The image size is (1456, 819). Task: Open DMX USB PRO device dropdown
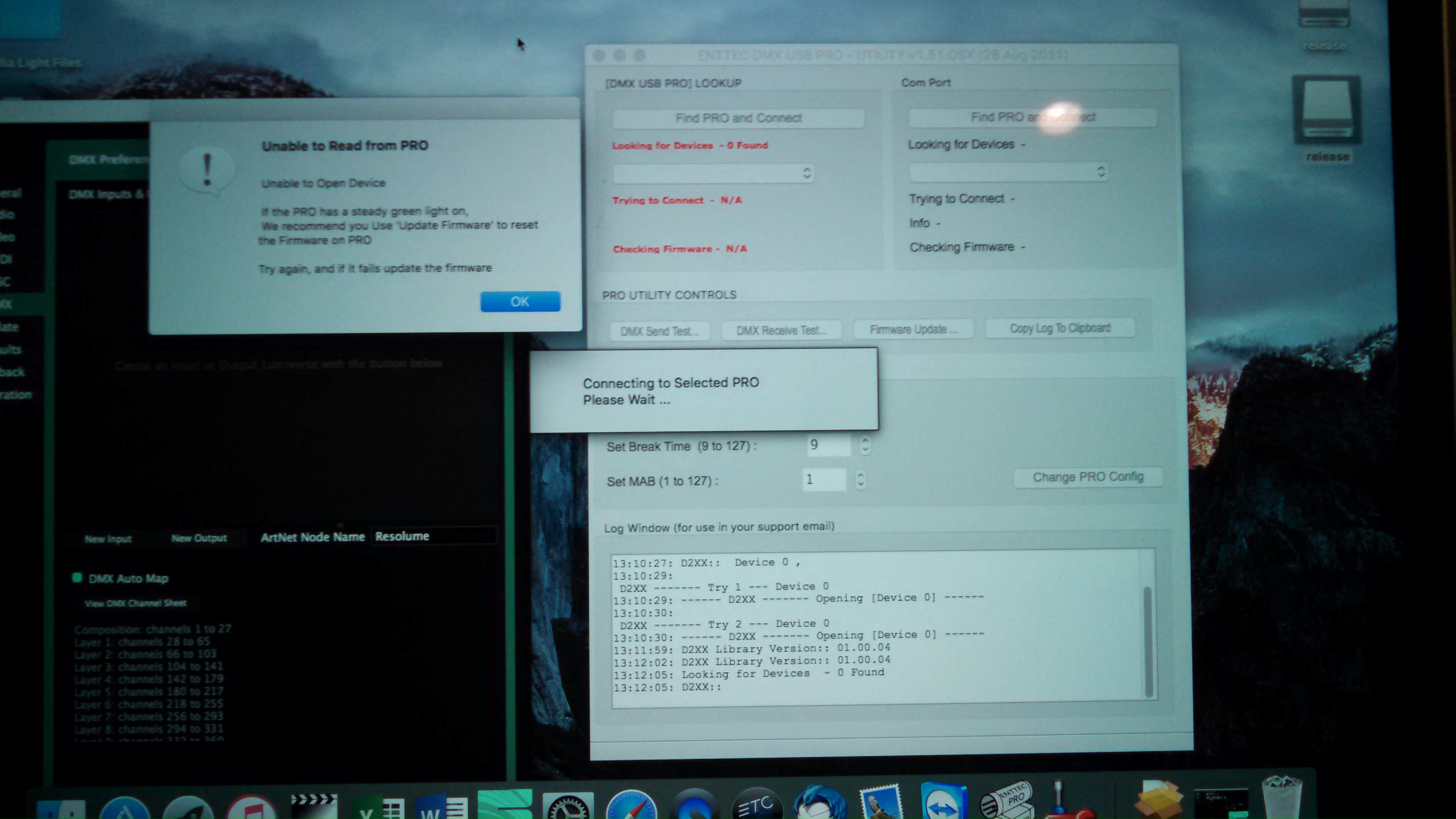[713, 173]
